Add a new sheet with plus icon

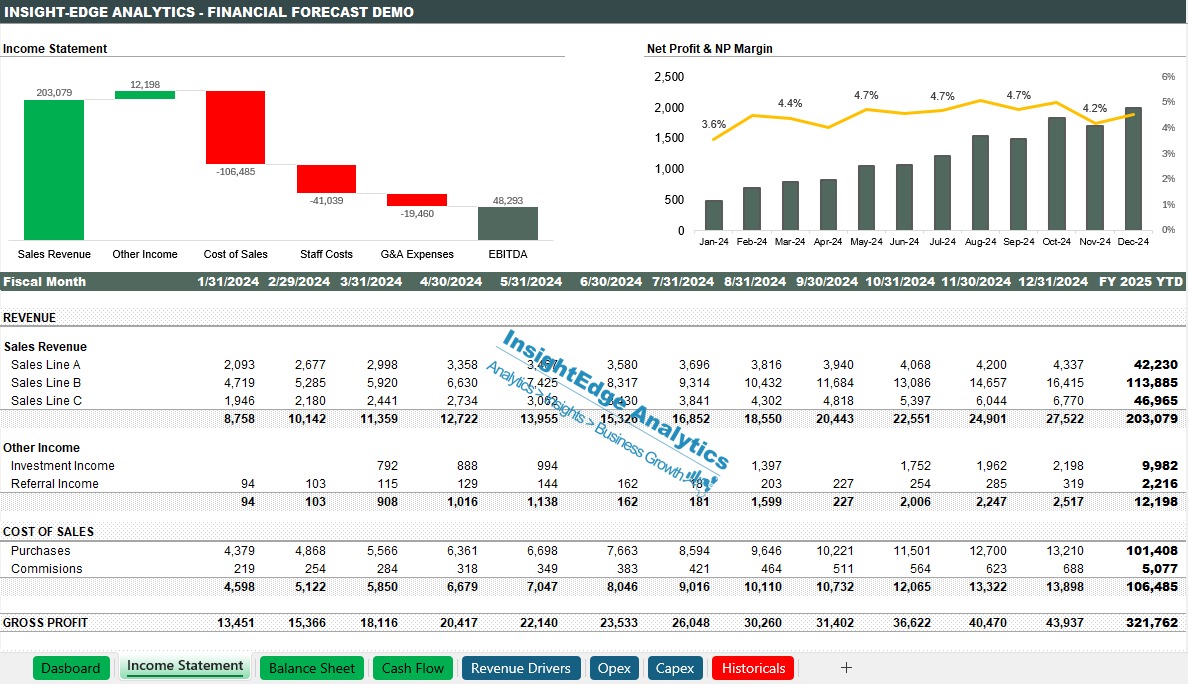[846, 668]
